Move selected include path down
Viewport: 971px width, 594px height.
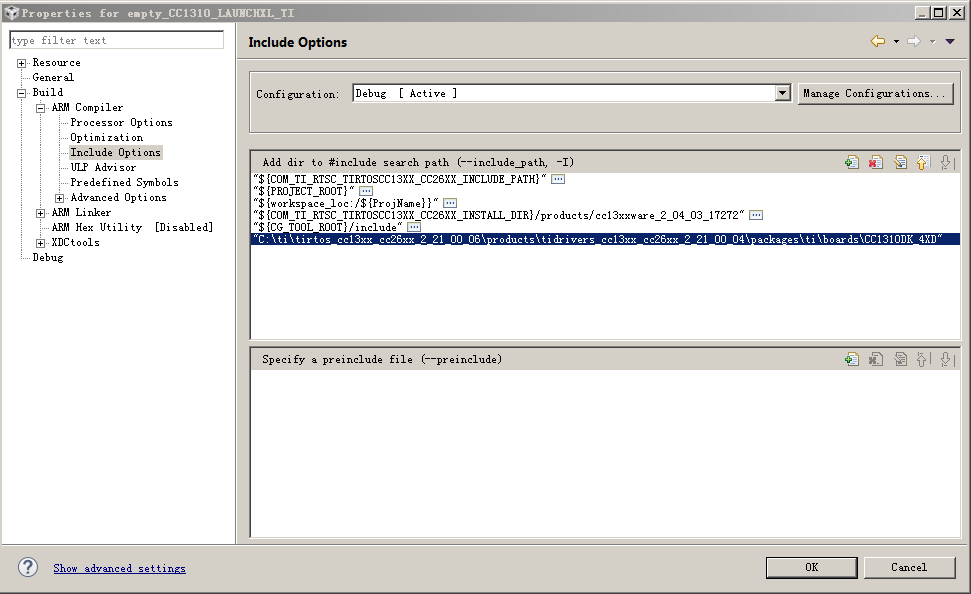(946, 162)
